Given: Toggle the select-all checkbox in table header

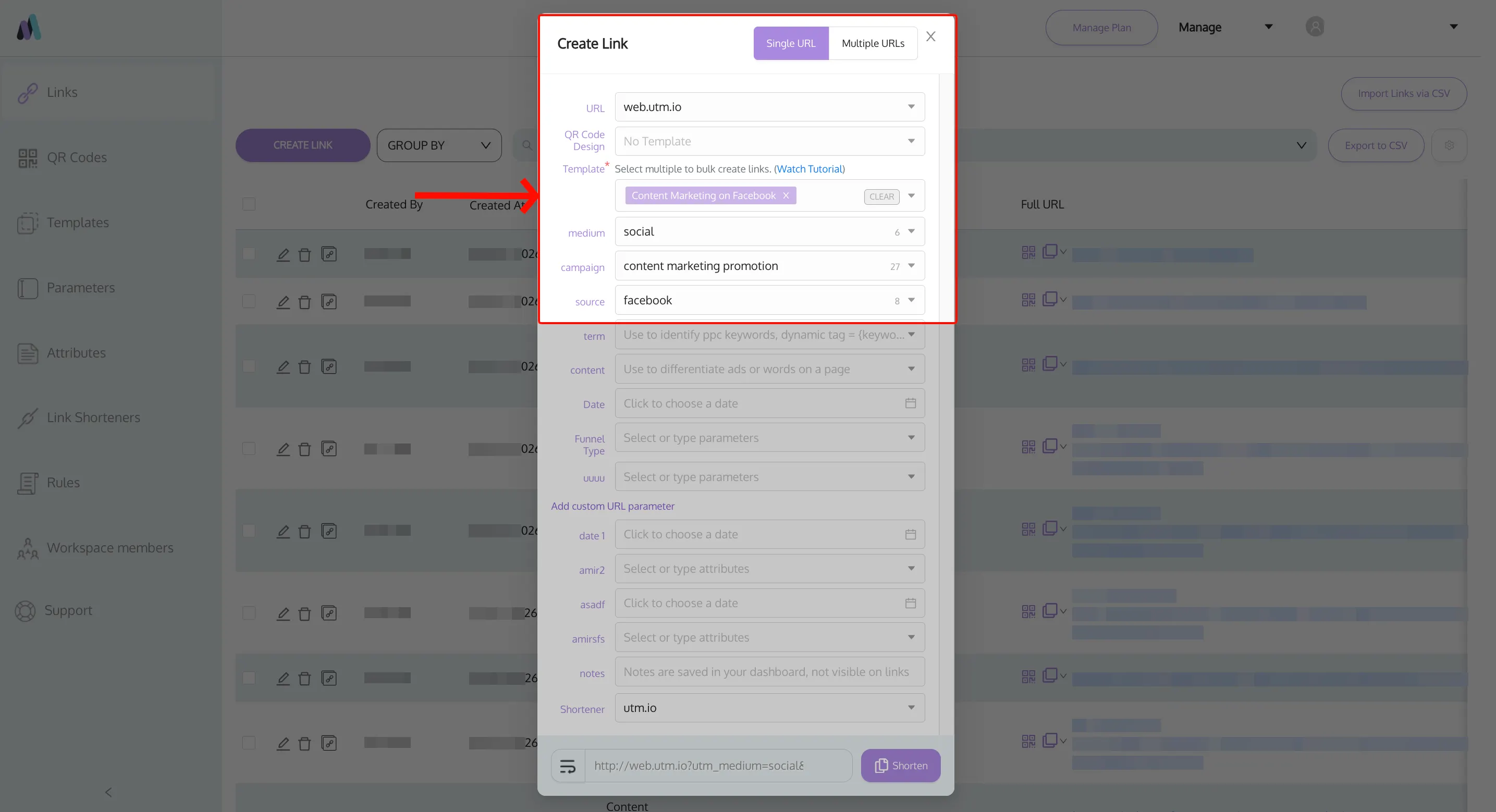Looking at the screenshot, I should tap(249, 204).
